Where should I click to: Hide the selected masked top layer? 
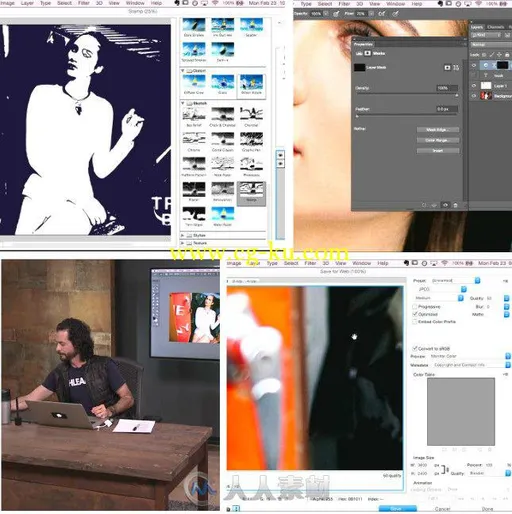click(474, 65)
